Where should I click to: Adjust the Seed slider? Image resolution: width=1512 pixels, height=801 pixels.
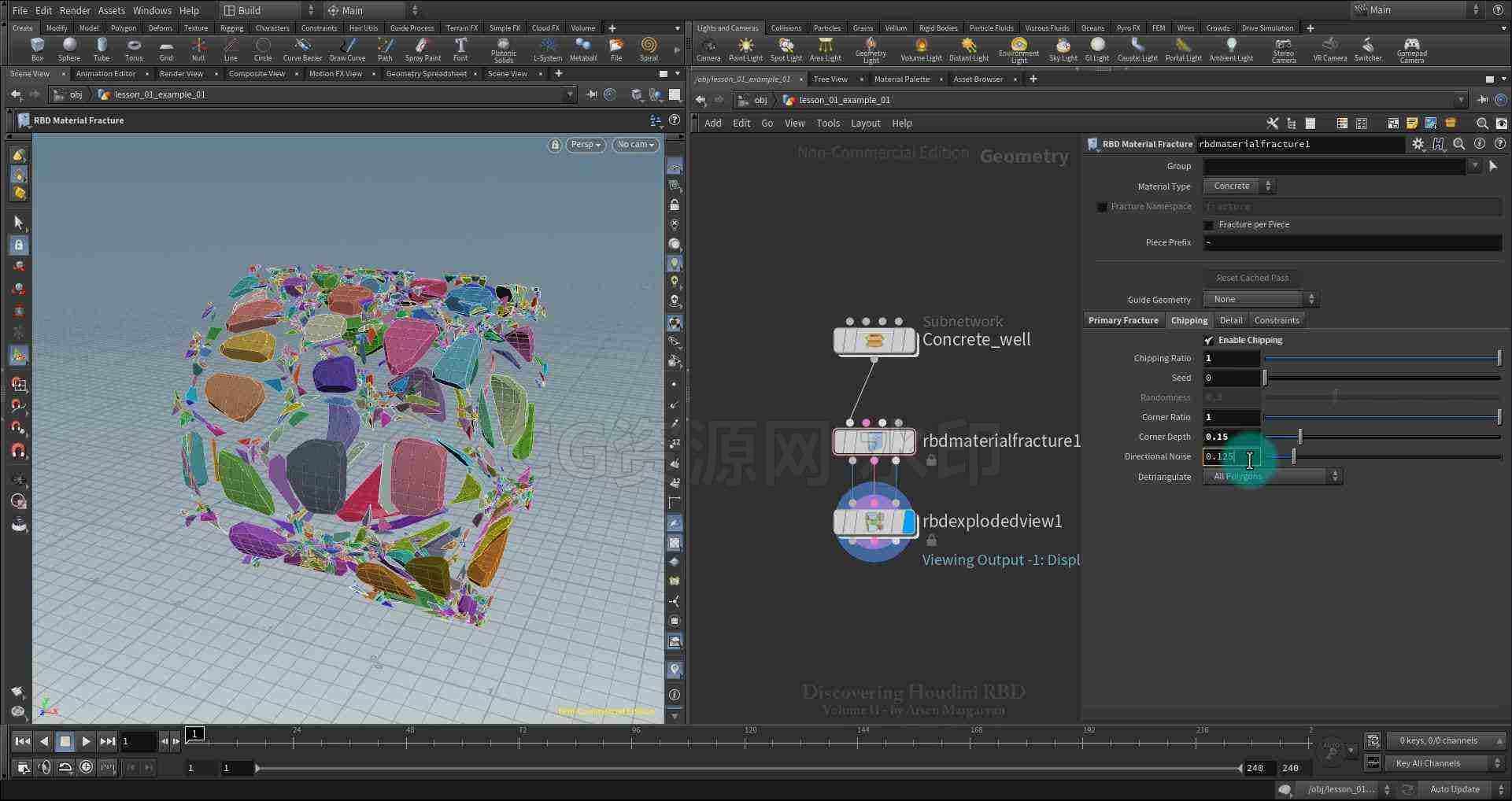pos(1383,378)
